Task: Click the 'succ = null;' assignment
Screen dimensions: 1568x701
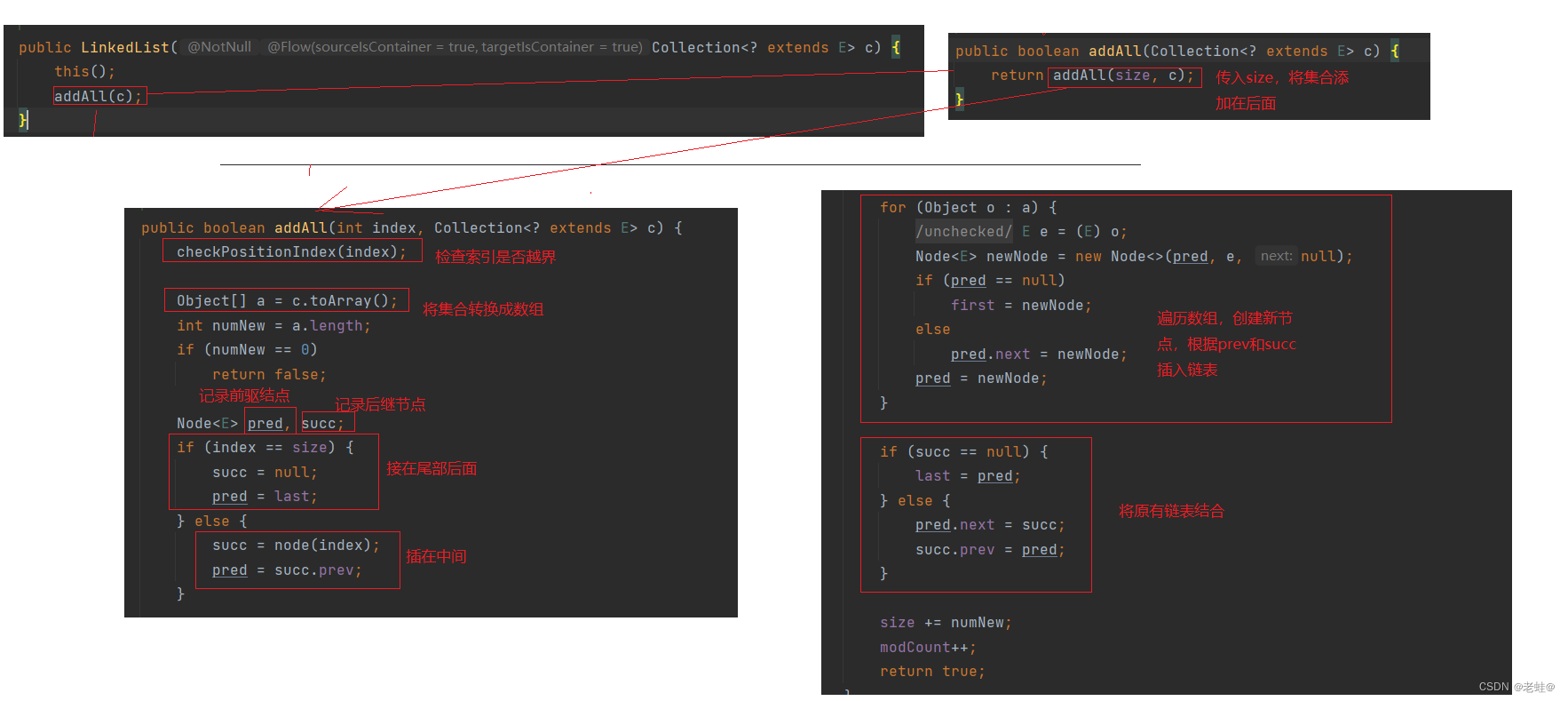Action: point(265,472)
